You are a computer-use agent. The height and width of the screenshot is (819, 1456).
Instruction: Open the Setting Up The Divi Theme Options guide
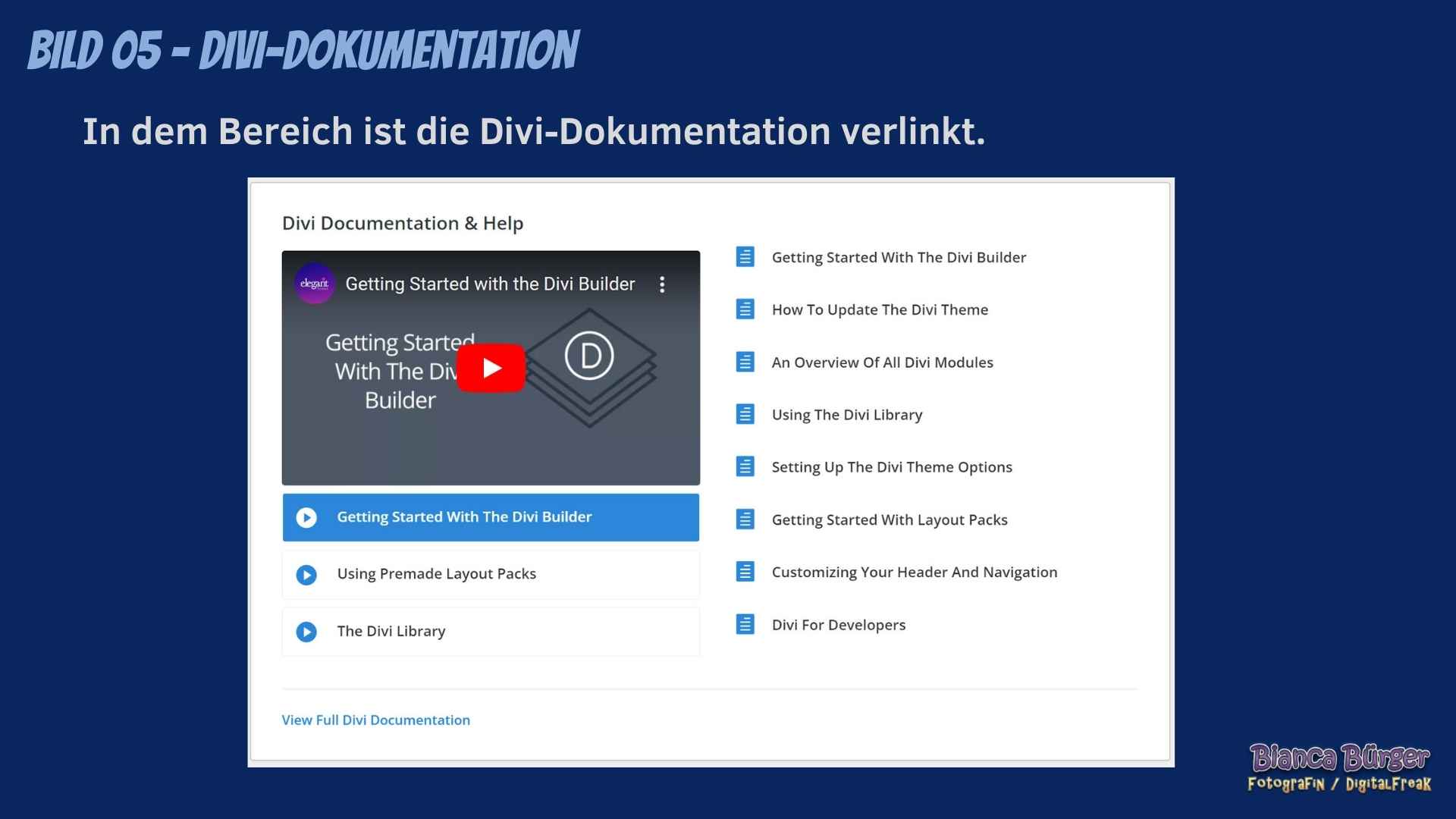[892, 466]
